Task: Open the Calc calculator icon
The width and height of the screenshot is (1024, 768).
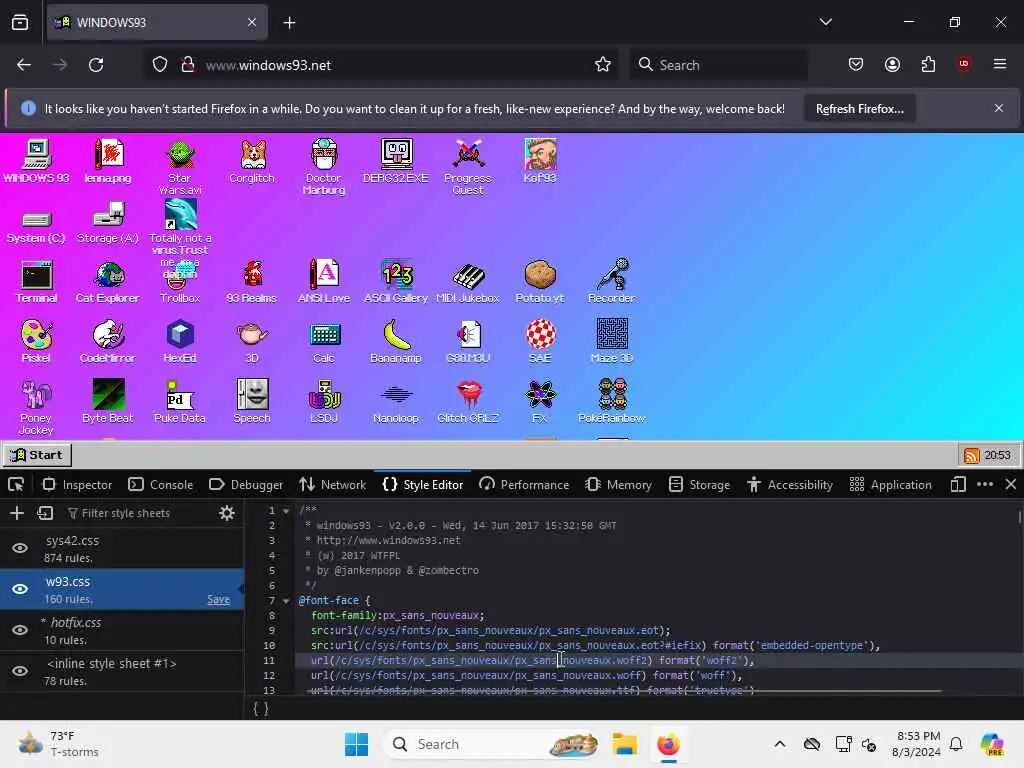Action: [324, 341]
